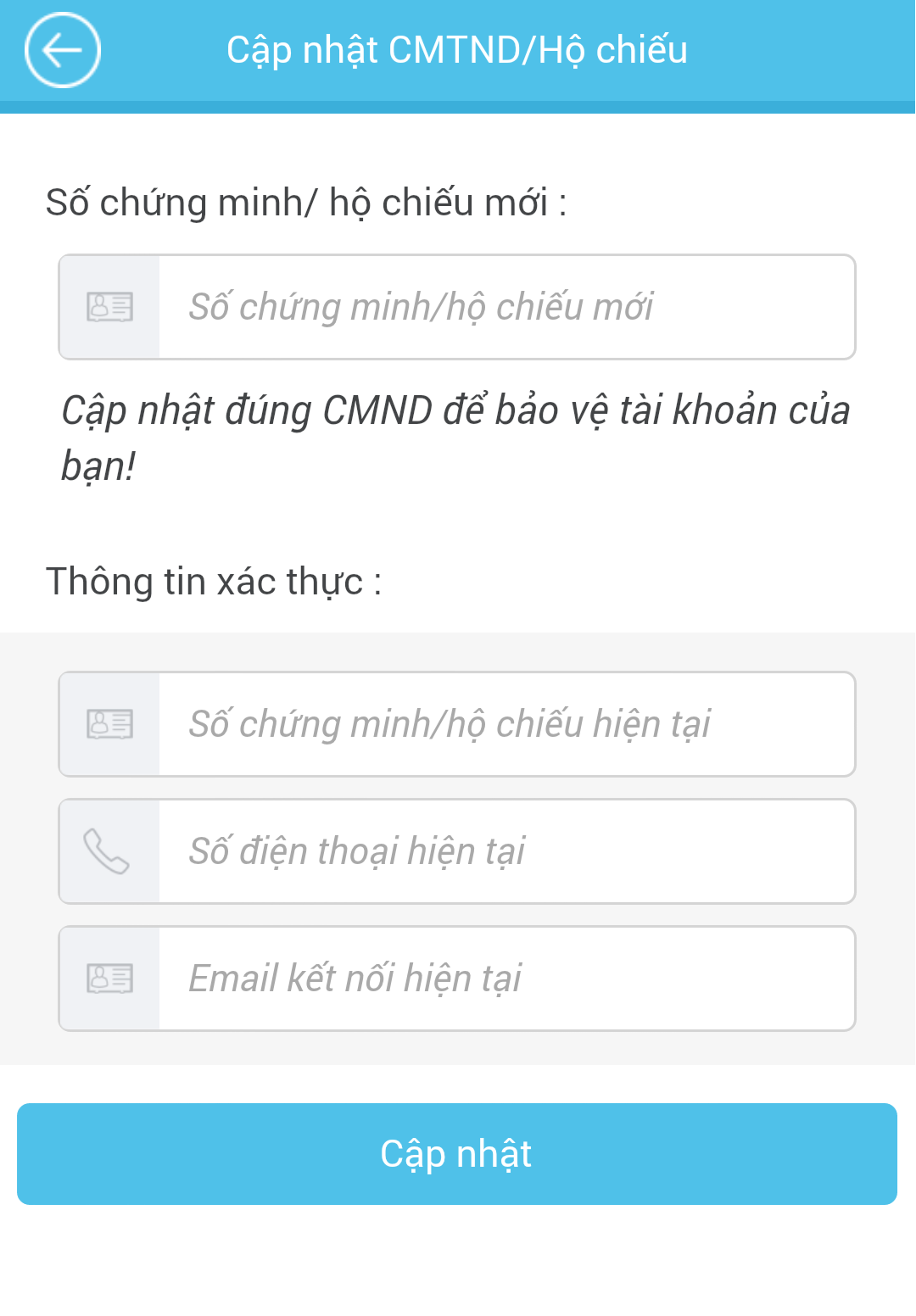Viewport: 916px width, 1316px height.
Task: Click empty header area right of title
Action: (x=806, y=51)
